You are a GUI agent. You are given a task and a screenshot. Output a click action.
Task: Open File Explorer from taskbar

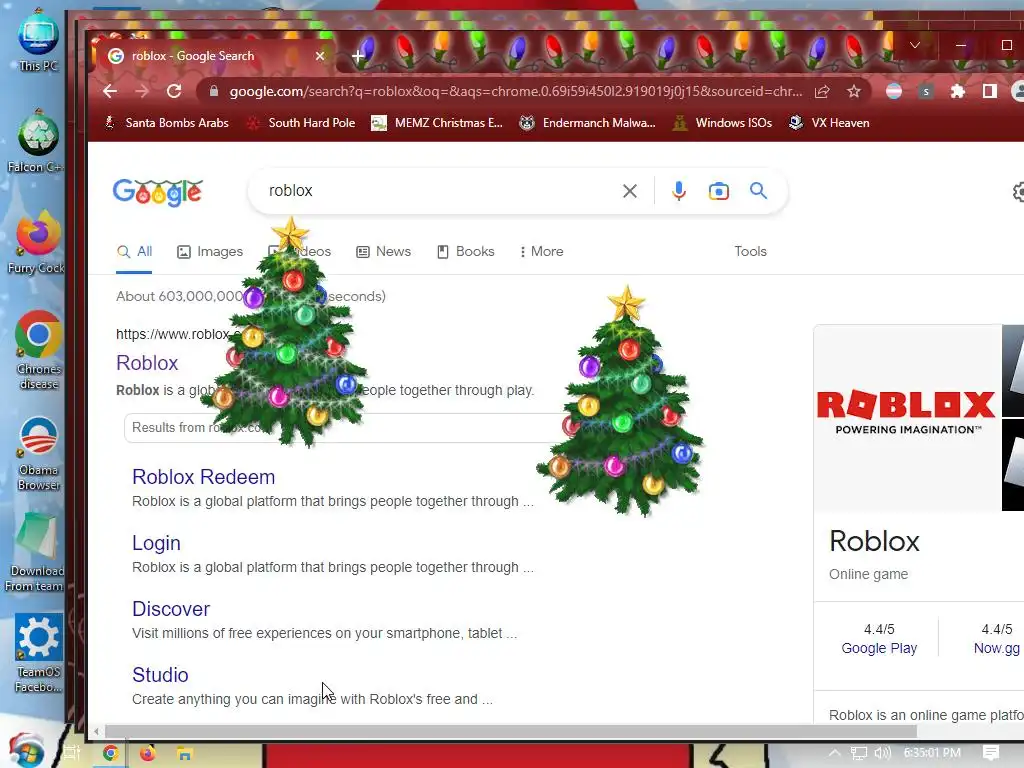click(185, 754)
